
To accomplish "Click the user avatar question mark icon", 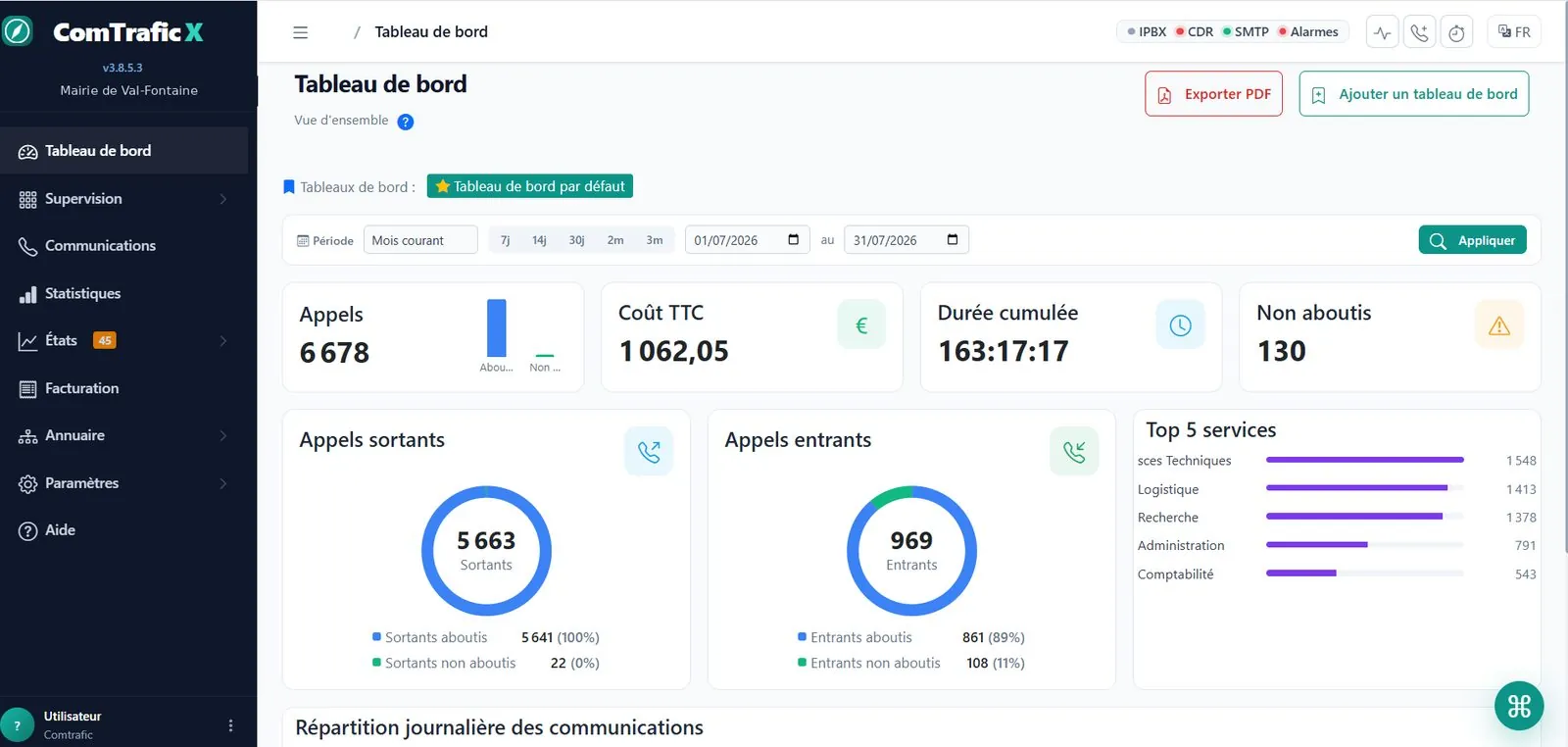I will pos(17,725).
